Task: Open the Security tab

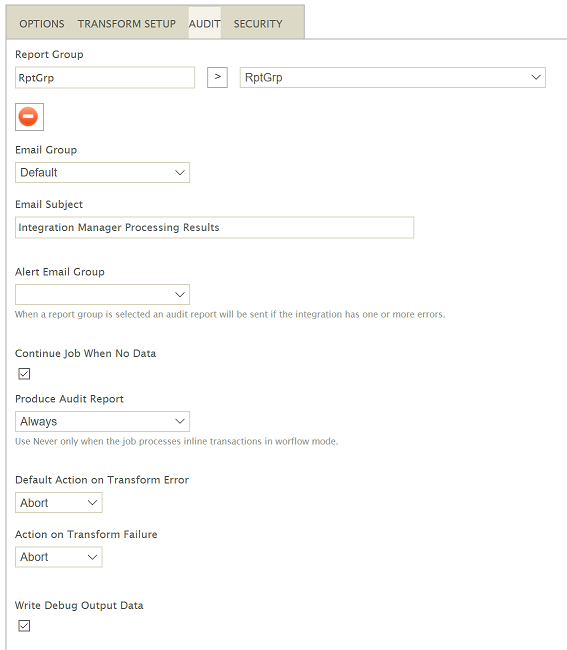Action: [258, 24]
